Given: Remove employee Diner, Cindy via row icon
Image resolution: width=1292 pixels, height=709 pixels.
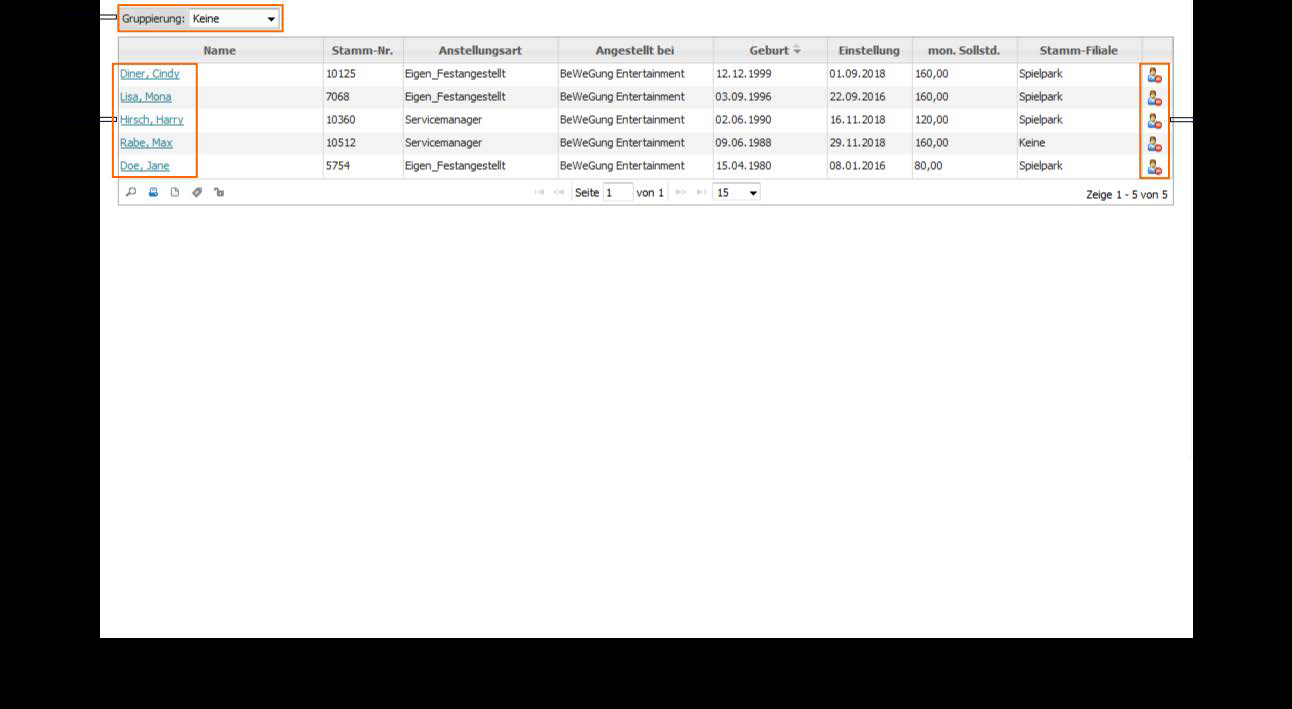Looking at the screenshot, I should [x=1154, y=75].
